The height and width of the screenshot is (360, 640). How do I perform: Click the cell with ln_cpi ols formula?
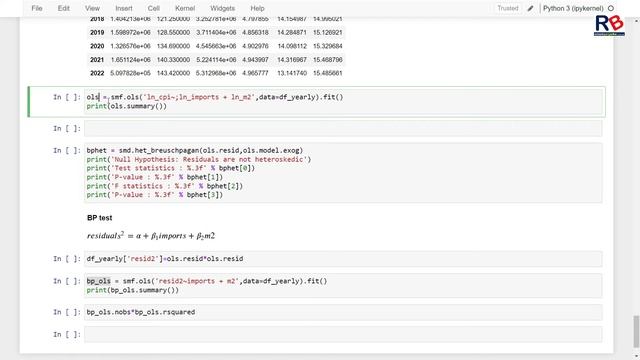click(x=343, y=102)
